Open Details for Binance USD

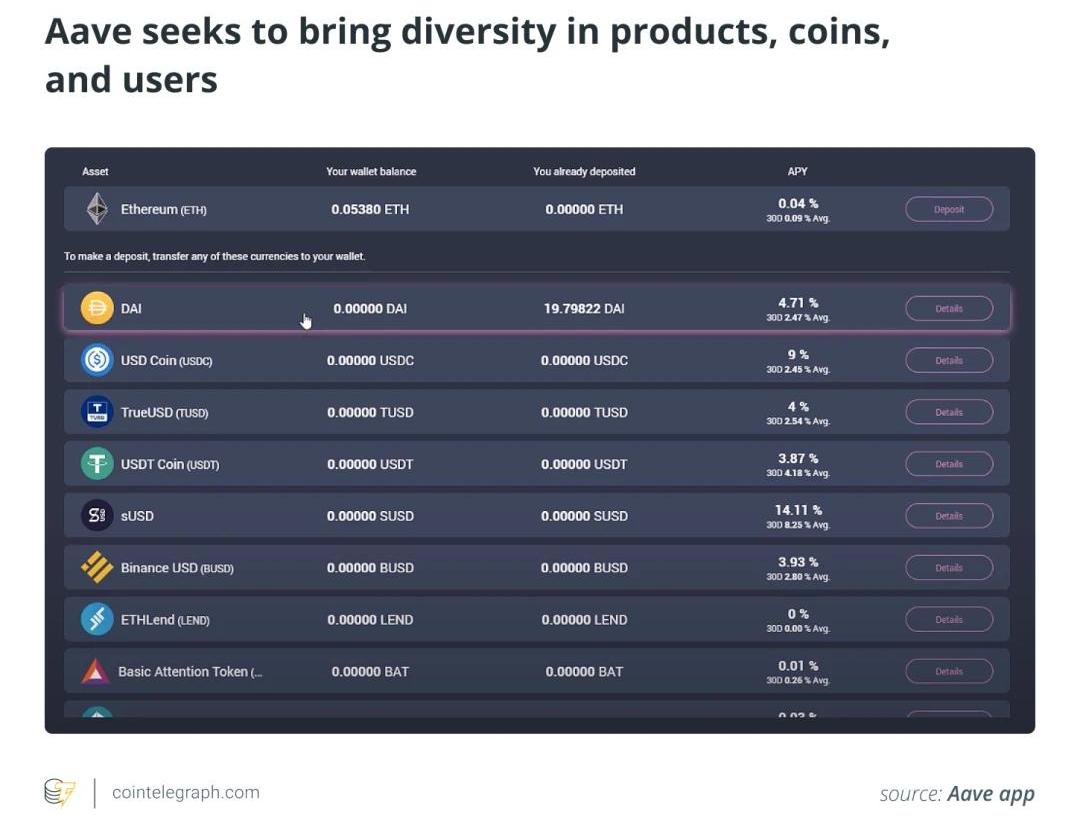(x=949, y=568)
